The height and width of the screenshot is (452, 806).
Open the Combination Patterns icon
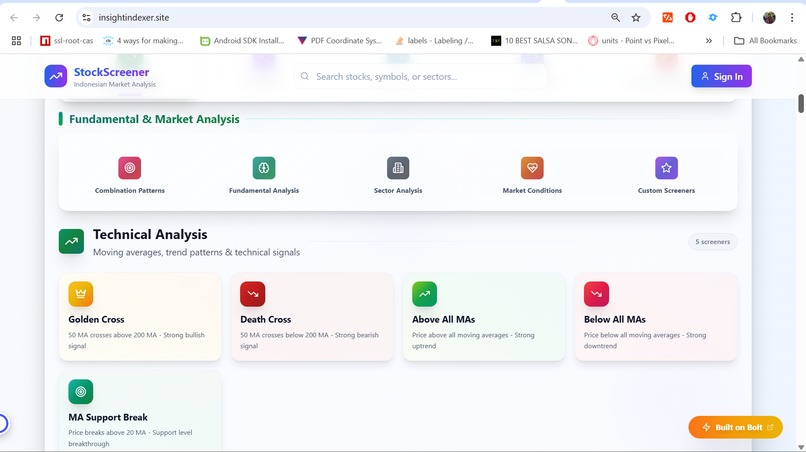coord(130,168)
